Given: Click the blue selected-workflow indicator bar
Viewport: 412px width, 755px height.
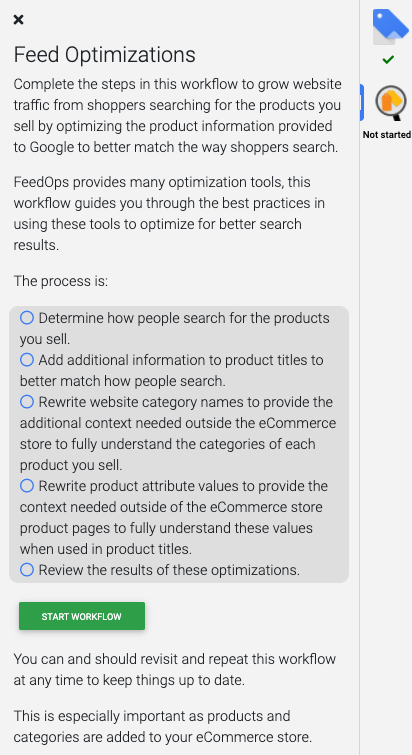Looking at the screenshot, I should pos(361,102).
